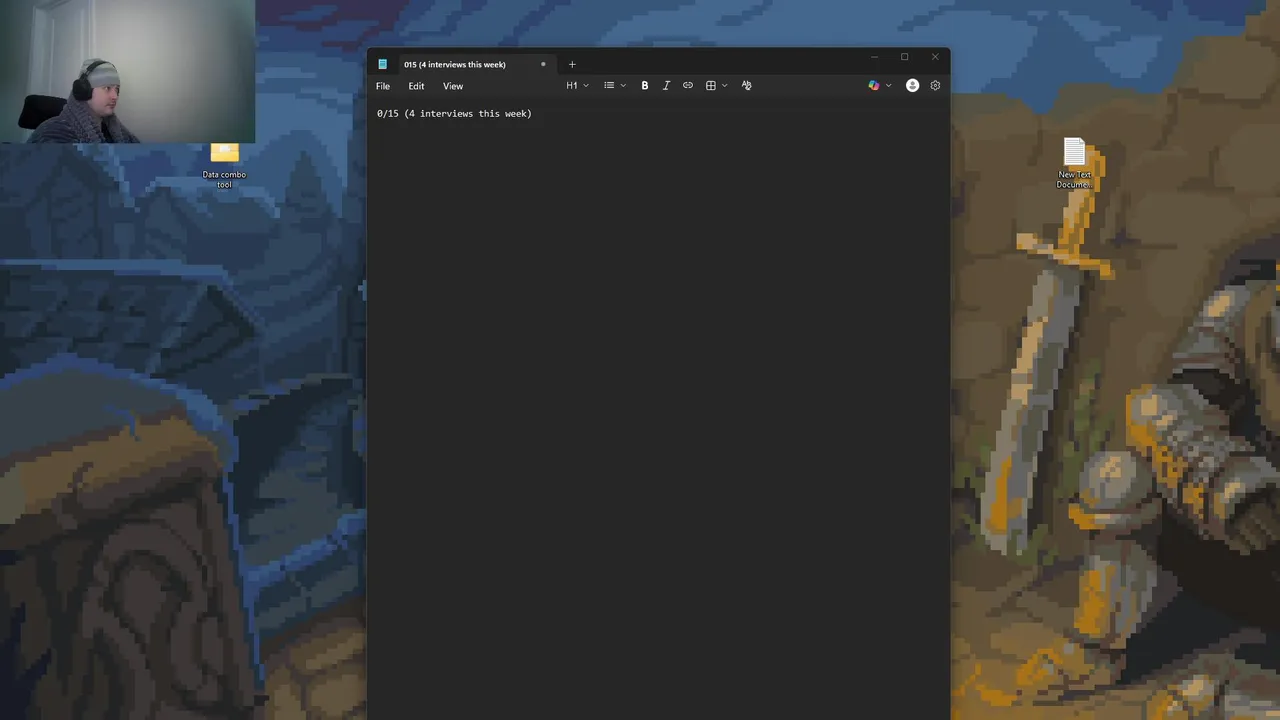Open the File menu in Notepad
This screenshot has width=1280, height=720.
point(383,86)
